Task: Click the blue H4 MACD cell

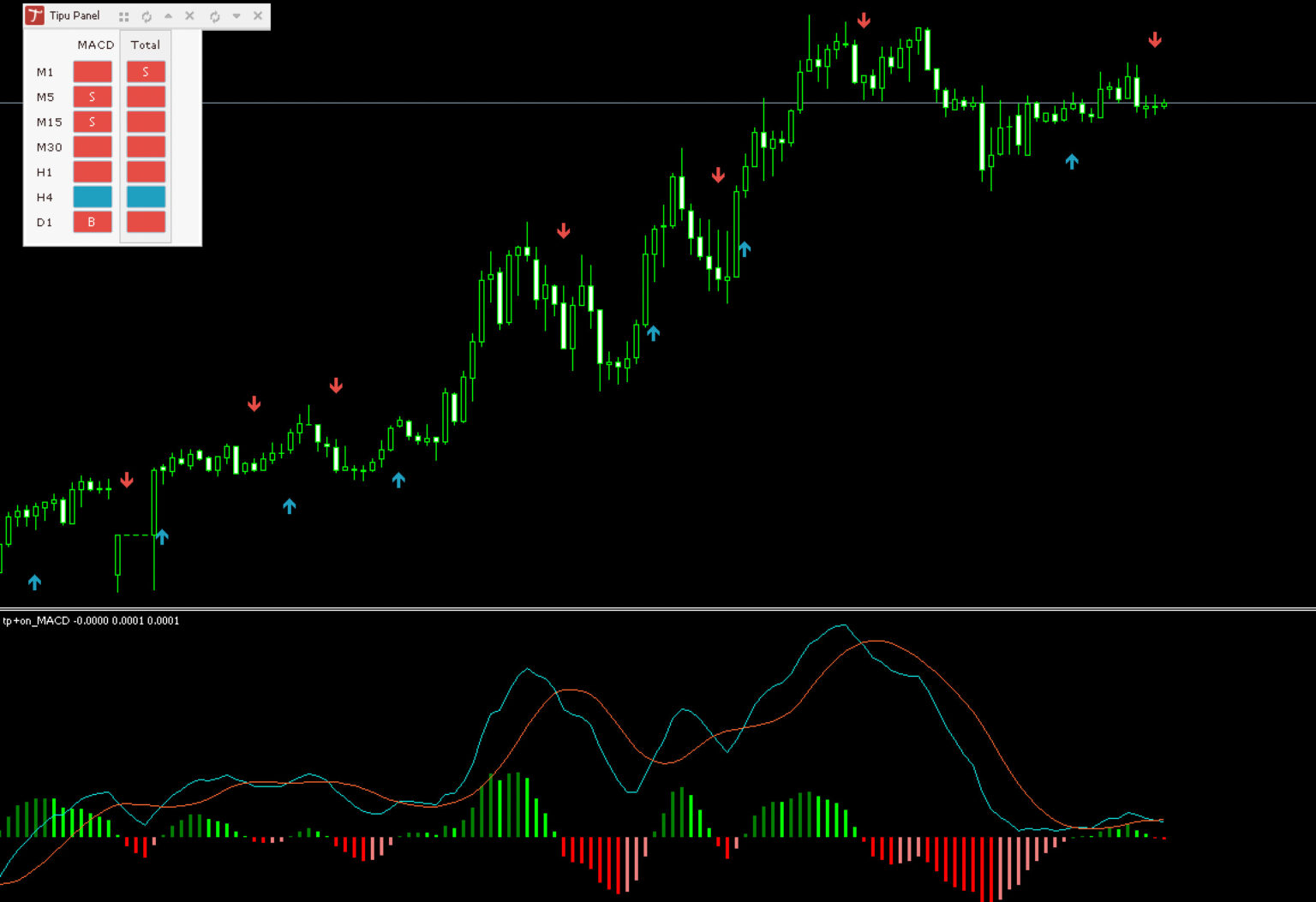Action: [93, 197]
